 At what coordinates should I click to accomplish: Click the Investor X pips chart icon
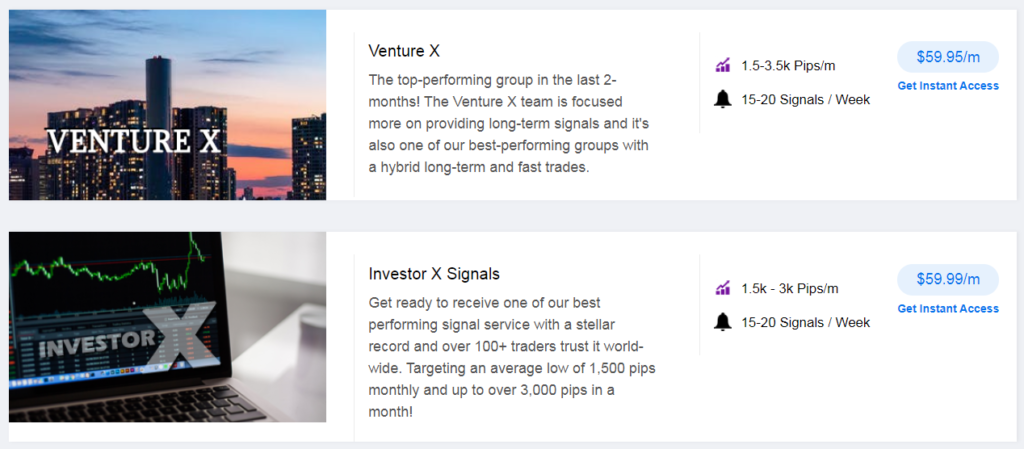point(722,288)
